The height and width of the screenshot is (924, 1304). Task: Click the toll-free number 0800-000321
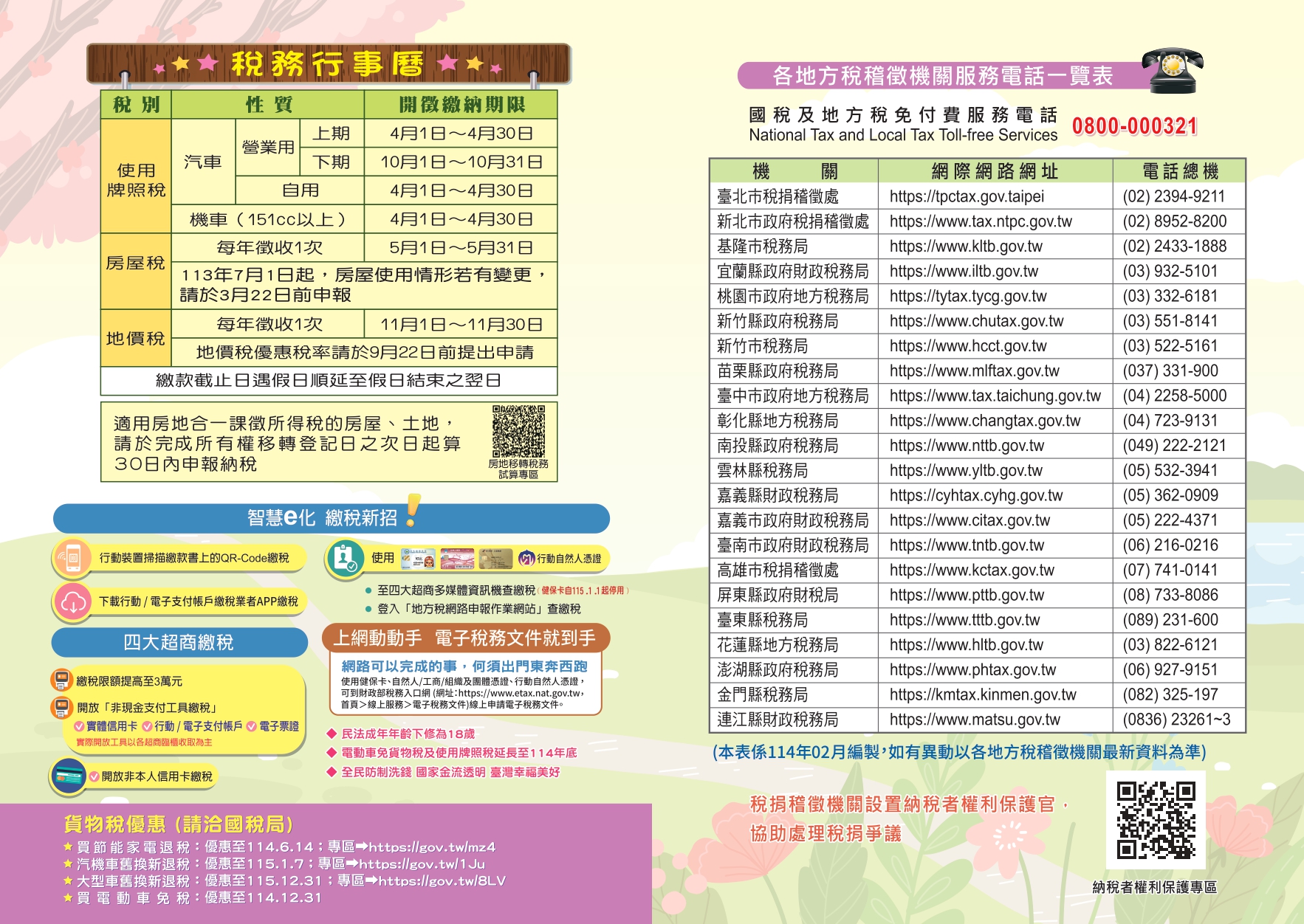click(x=1134, y=126)
